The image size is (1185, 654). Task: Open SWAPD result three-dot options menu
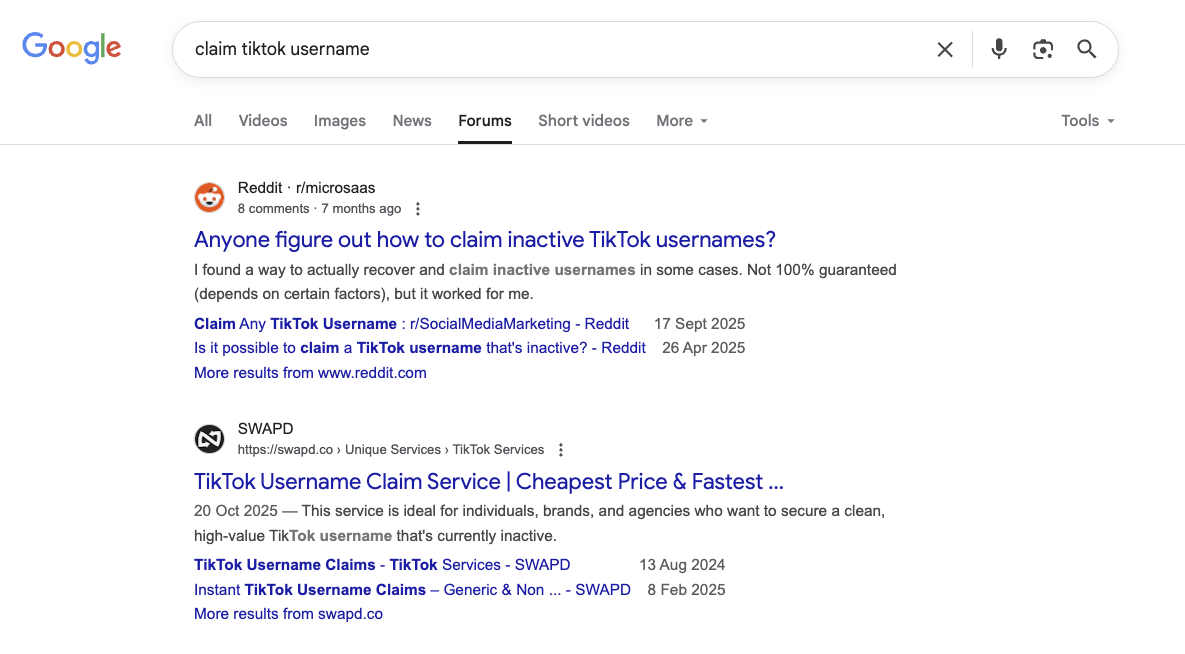[561, 450]
